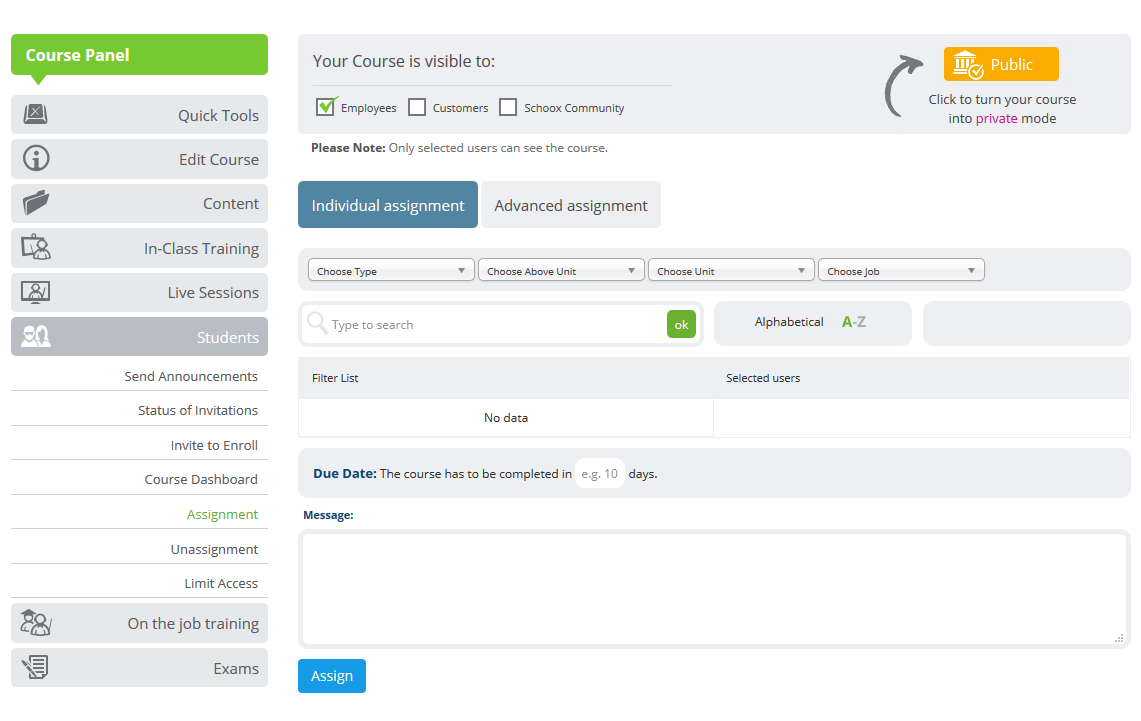Click the Message textarea resize handle
The height and width of the screenshot is (721, 1141).
[x=1119, y=638]
